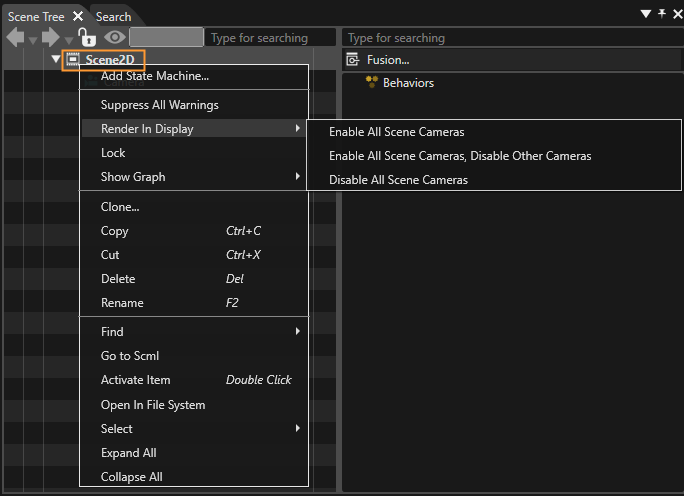Click the back navigation arrow
Screen dimensions: 684x496
pos(16,38)
